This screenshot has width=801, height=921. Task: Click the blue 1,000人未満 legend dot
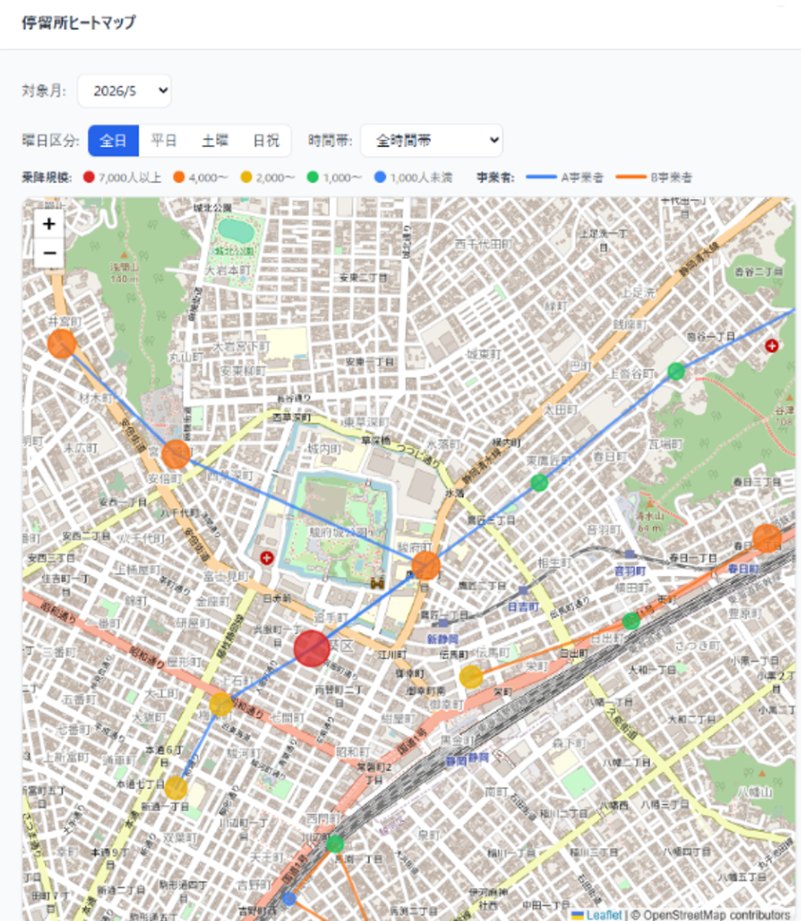click(380, 177)
